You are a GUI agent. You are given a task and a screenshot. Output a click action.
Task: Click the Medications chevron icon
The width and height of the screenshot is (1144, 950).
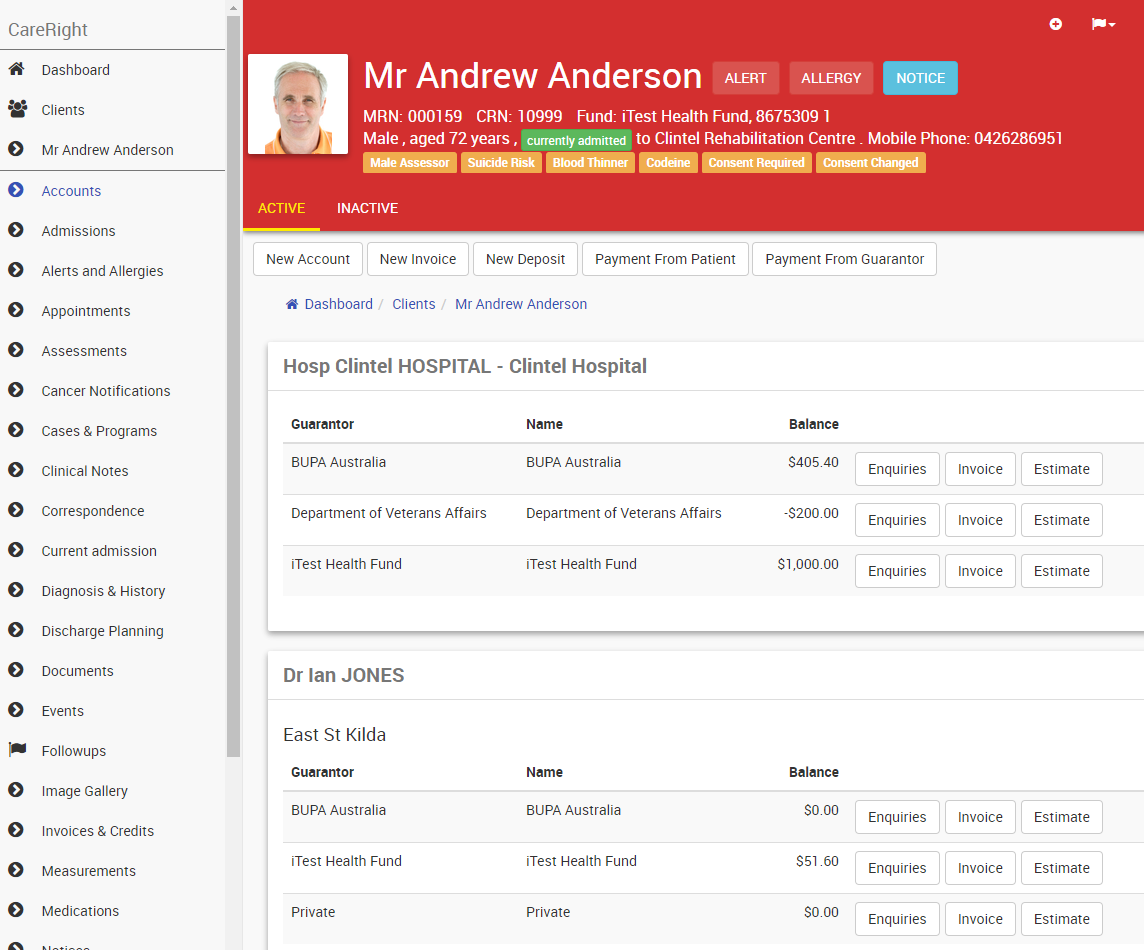click(16, 910)
